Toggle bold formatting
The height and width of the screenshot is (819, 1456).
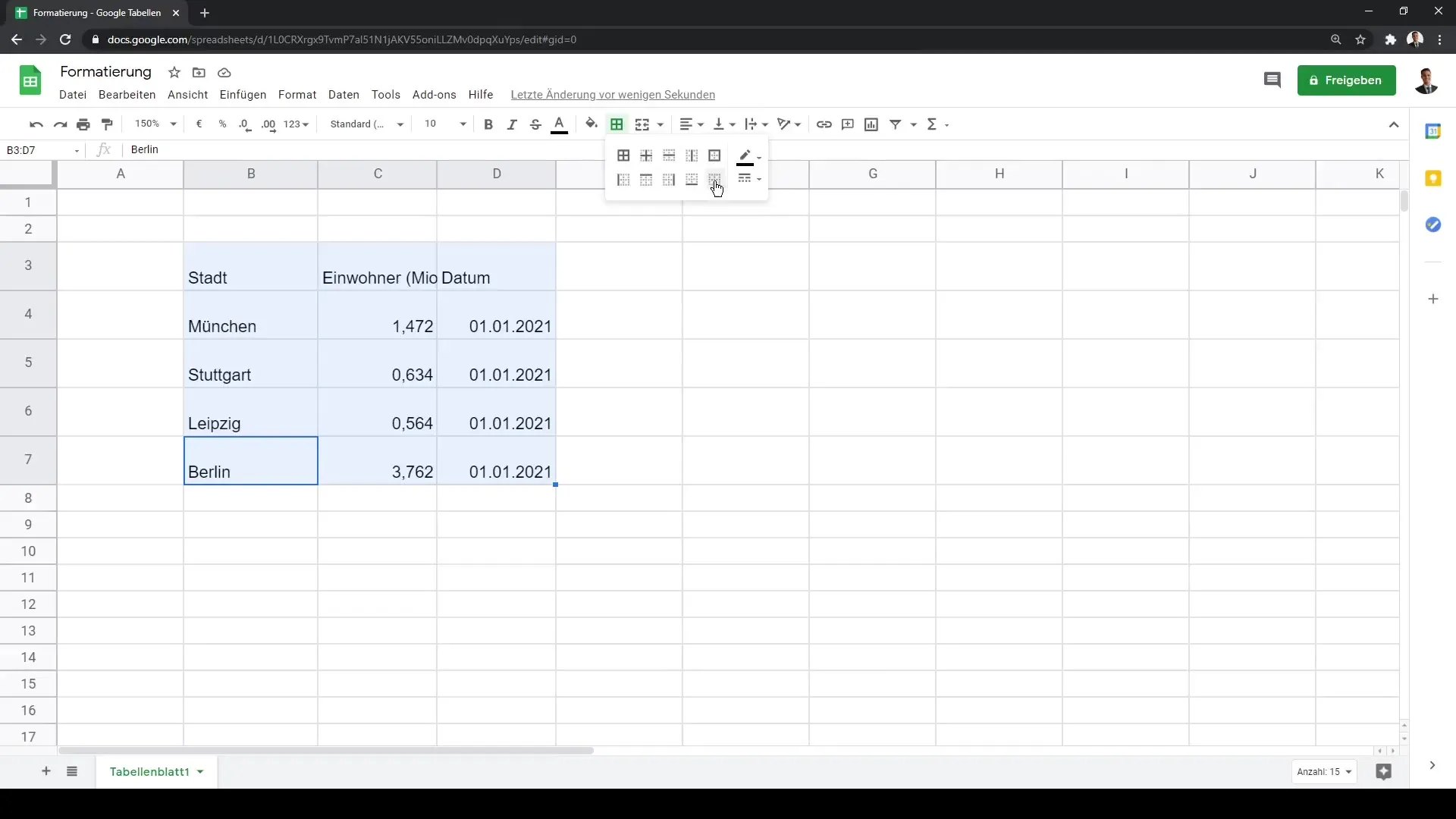pyautogui.click(x=488, y=124)
